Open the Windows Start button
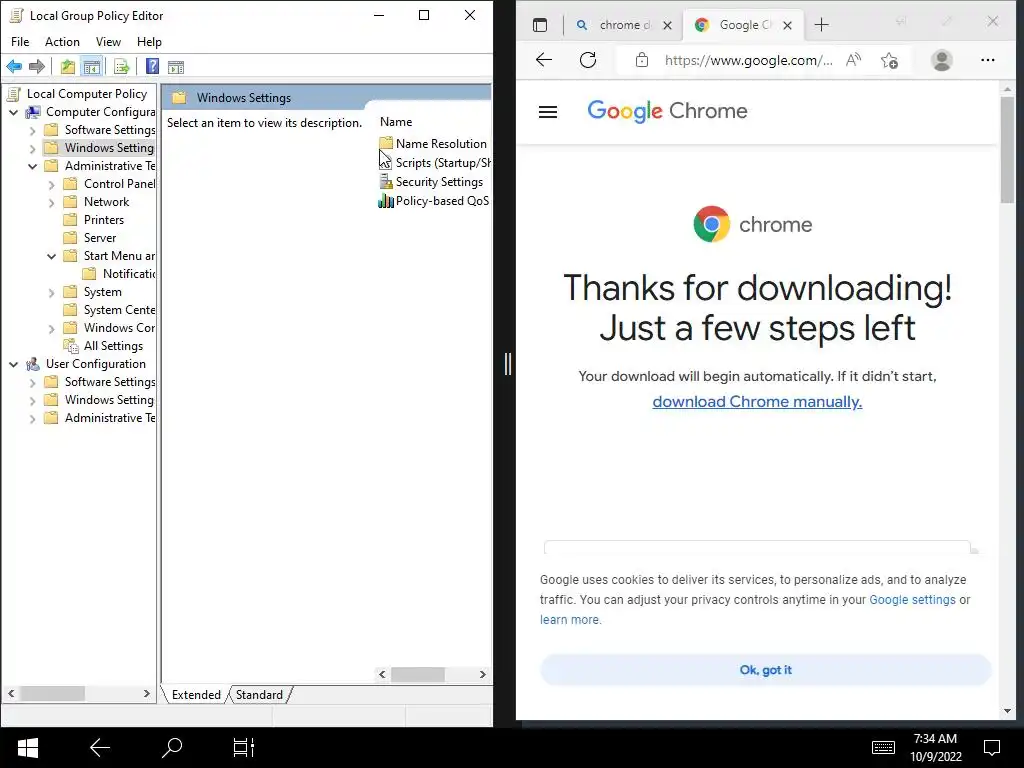Screen dimensions: 1024x768 28,748
